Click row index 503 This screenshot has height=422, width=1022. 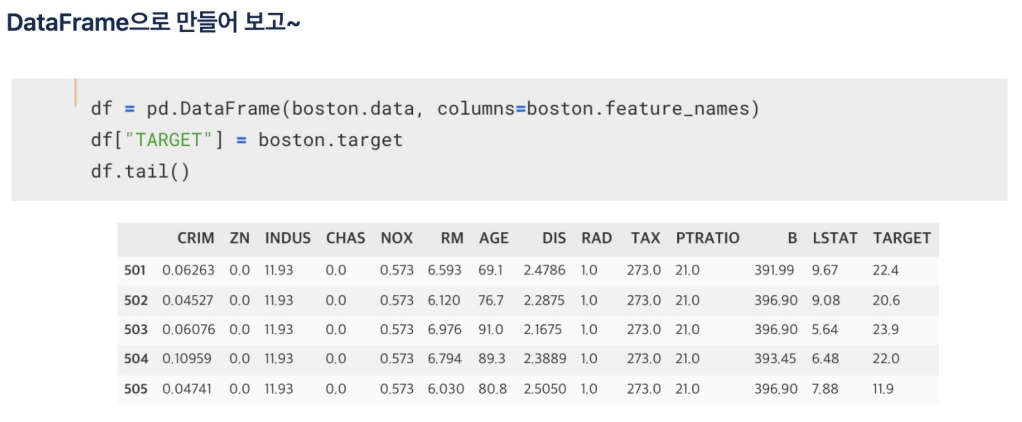[x=136, y=329]
